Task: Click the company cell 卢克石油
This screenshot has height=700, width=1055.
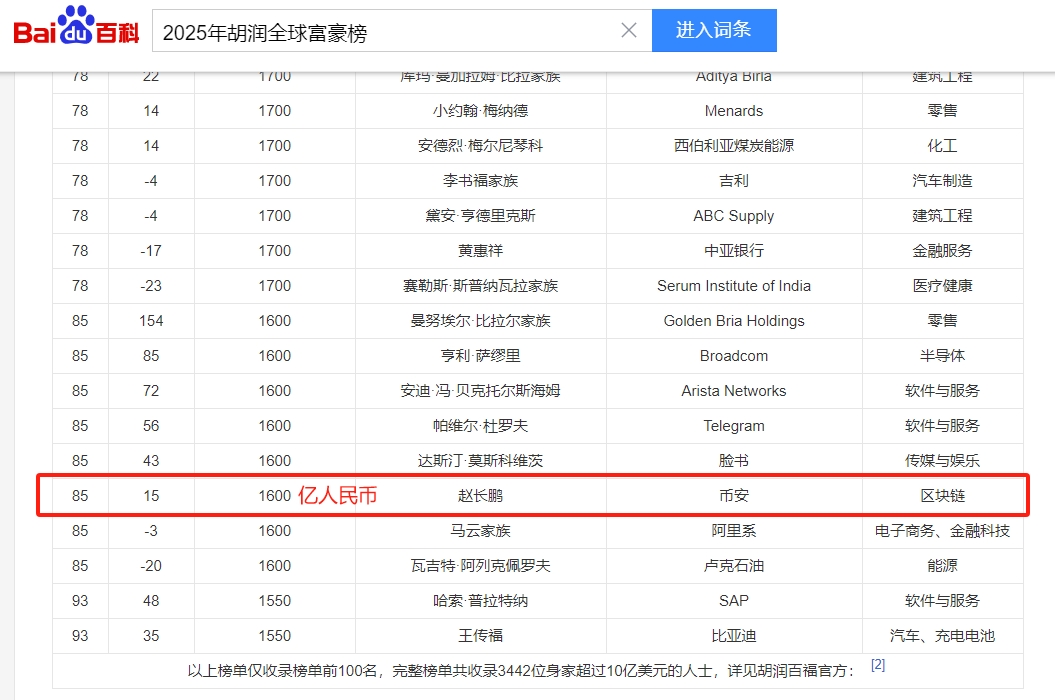Action: (733, 566)
